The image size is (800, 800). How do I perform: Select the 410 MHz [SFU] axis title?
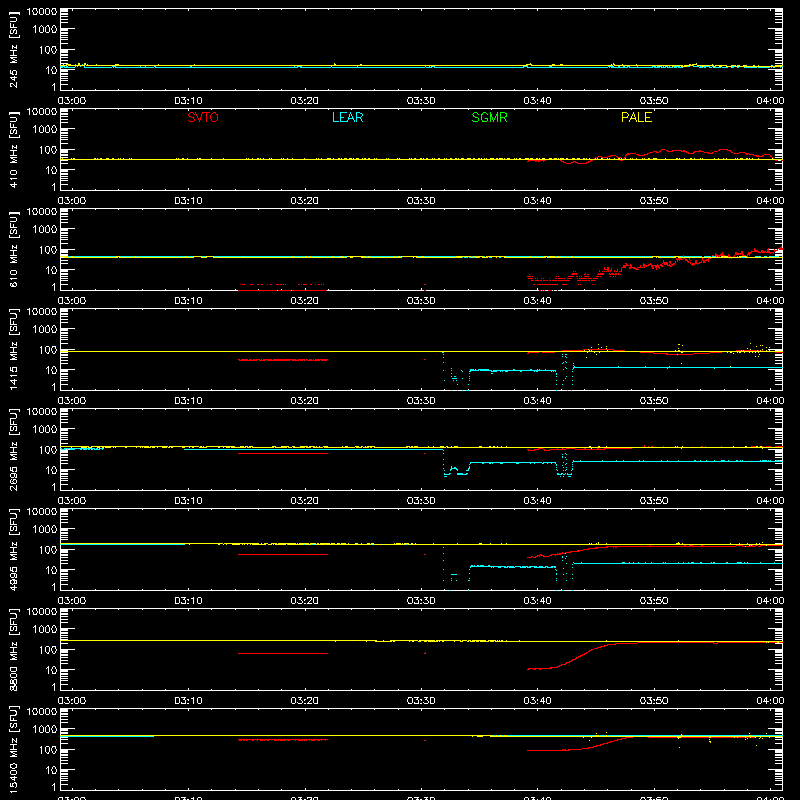coord(13,149)
